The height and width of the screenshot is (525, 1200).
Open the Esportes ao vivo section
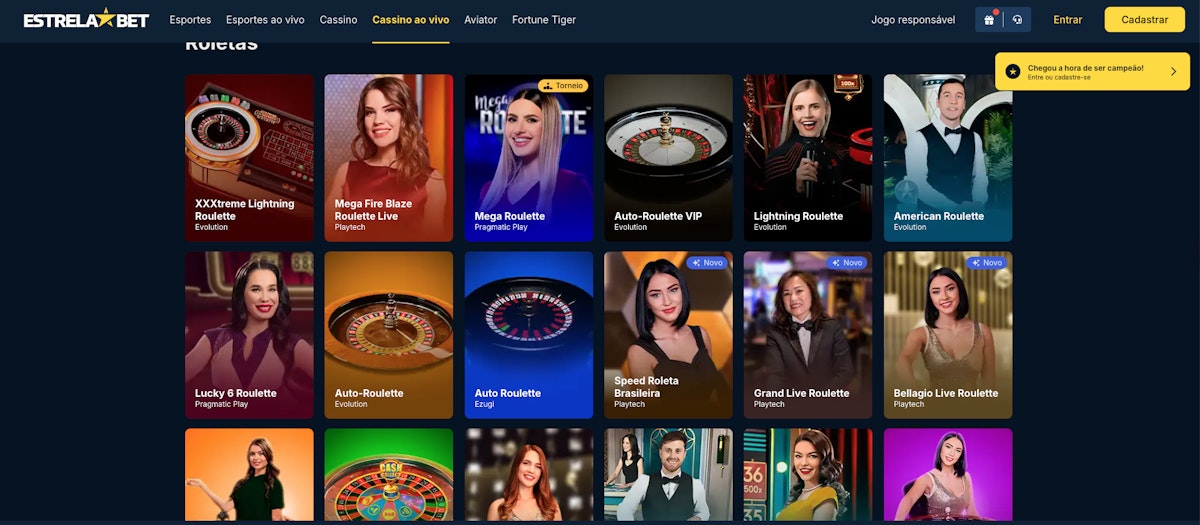265,20
